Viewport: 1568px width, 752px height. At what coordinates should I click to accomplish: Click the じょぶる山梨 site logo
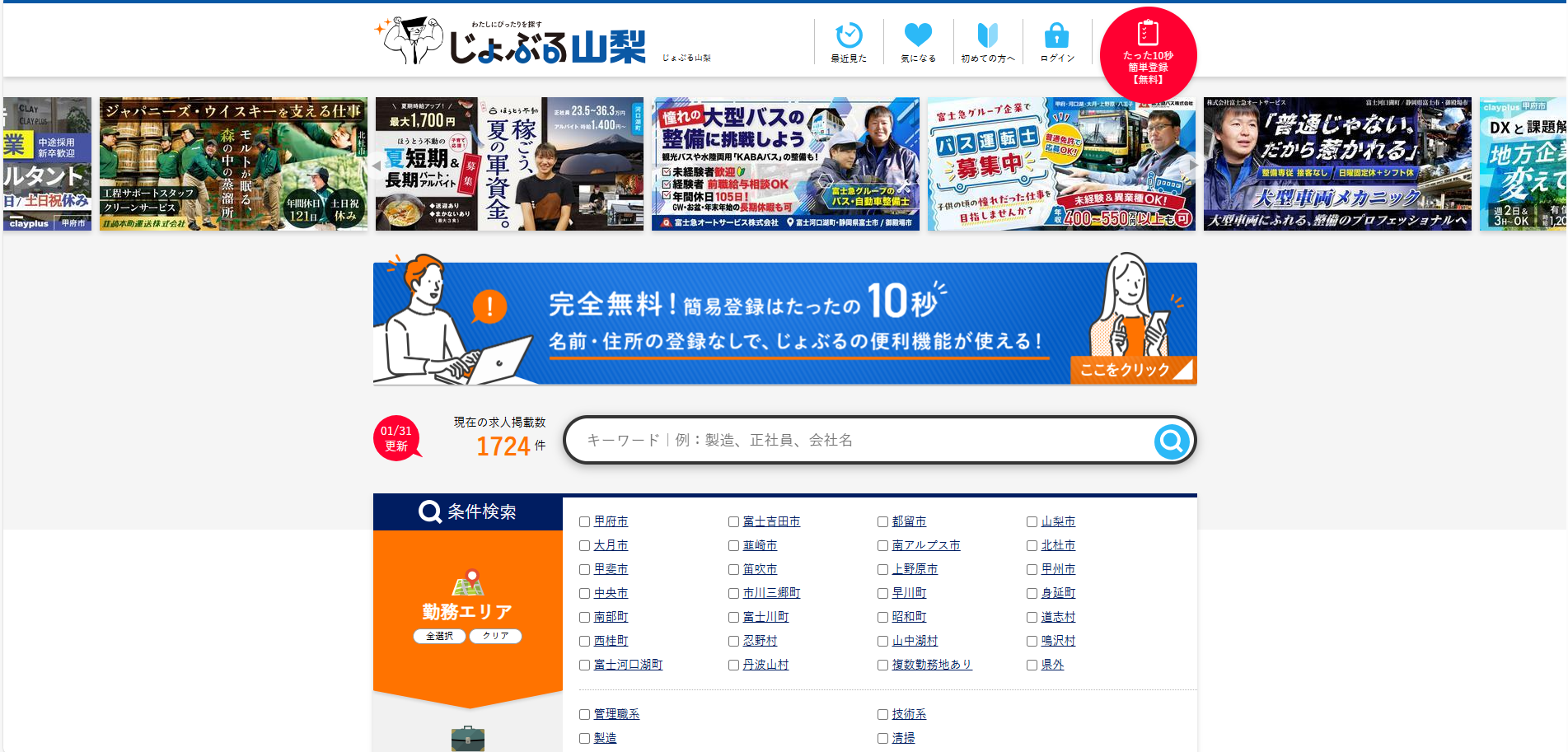tap(515, 42)
